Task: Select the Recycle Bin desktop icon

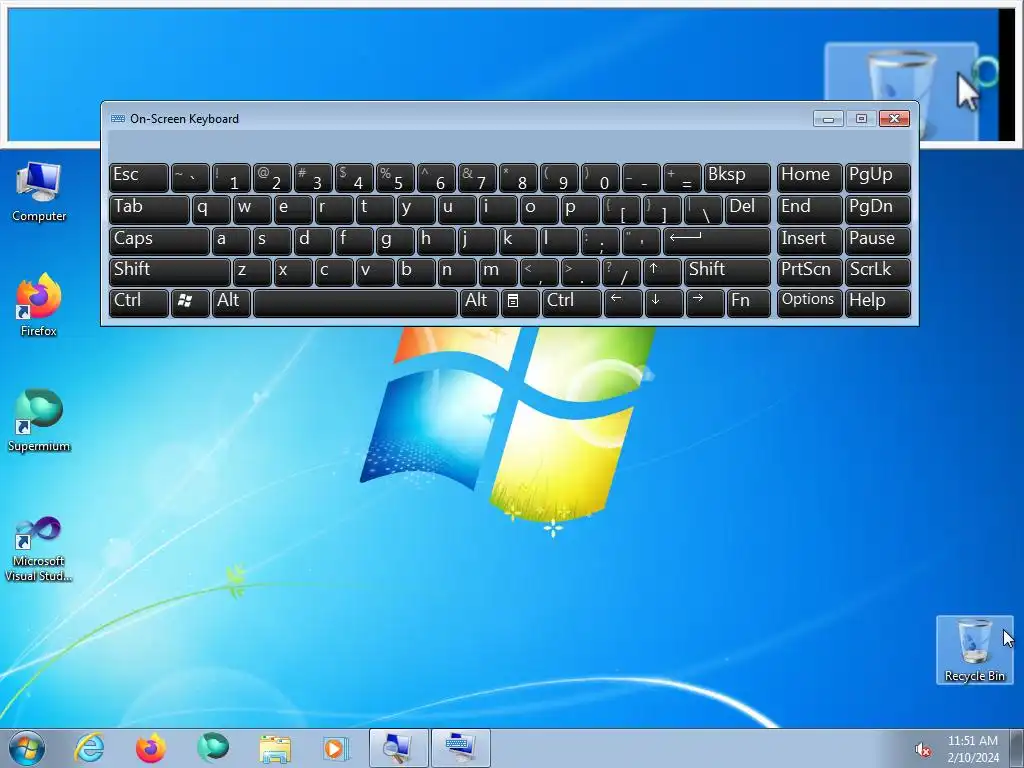Action: [974, 650]
